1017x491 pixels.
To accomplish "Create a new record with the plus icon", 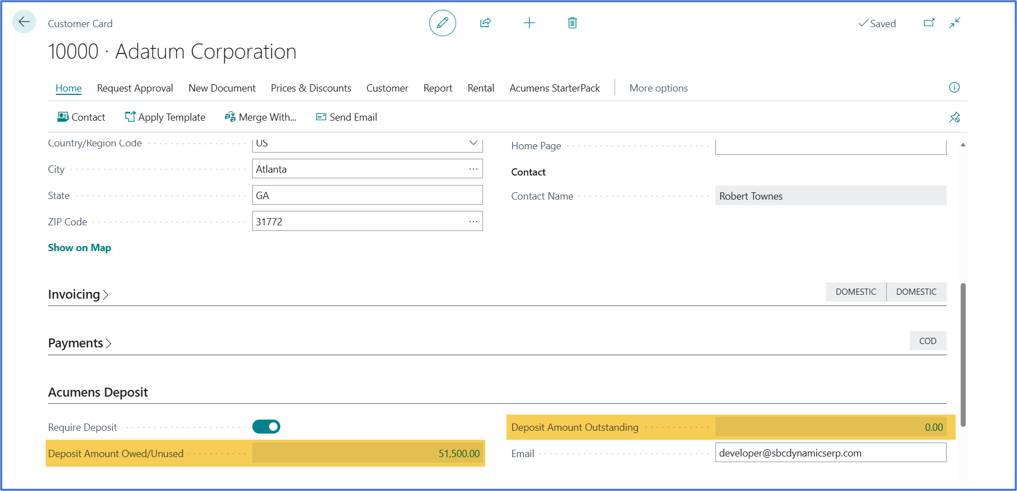I will (529, 23).
